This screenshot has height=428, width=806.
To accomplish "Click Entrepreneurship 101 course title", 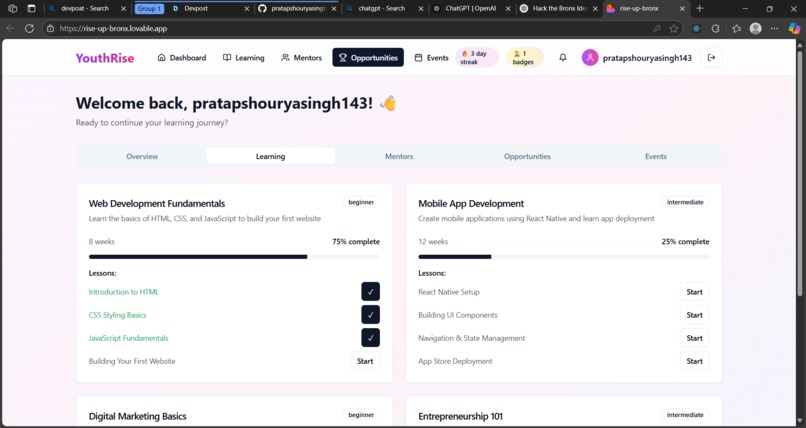I will point(461,416).
